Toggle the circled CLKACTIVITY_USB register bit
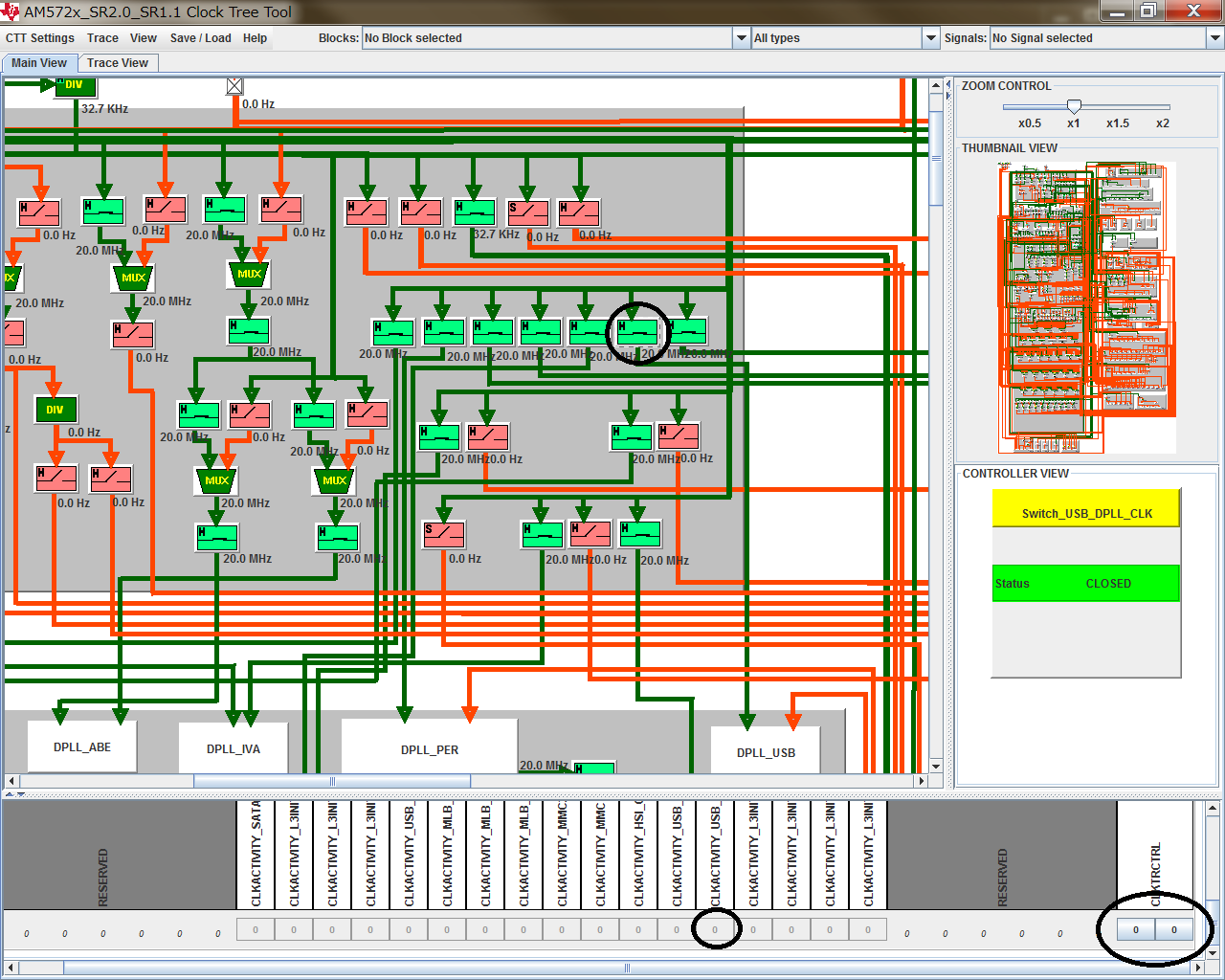 tap(715, 929)
